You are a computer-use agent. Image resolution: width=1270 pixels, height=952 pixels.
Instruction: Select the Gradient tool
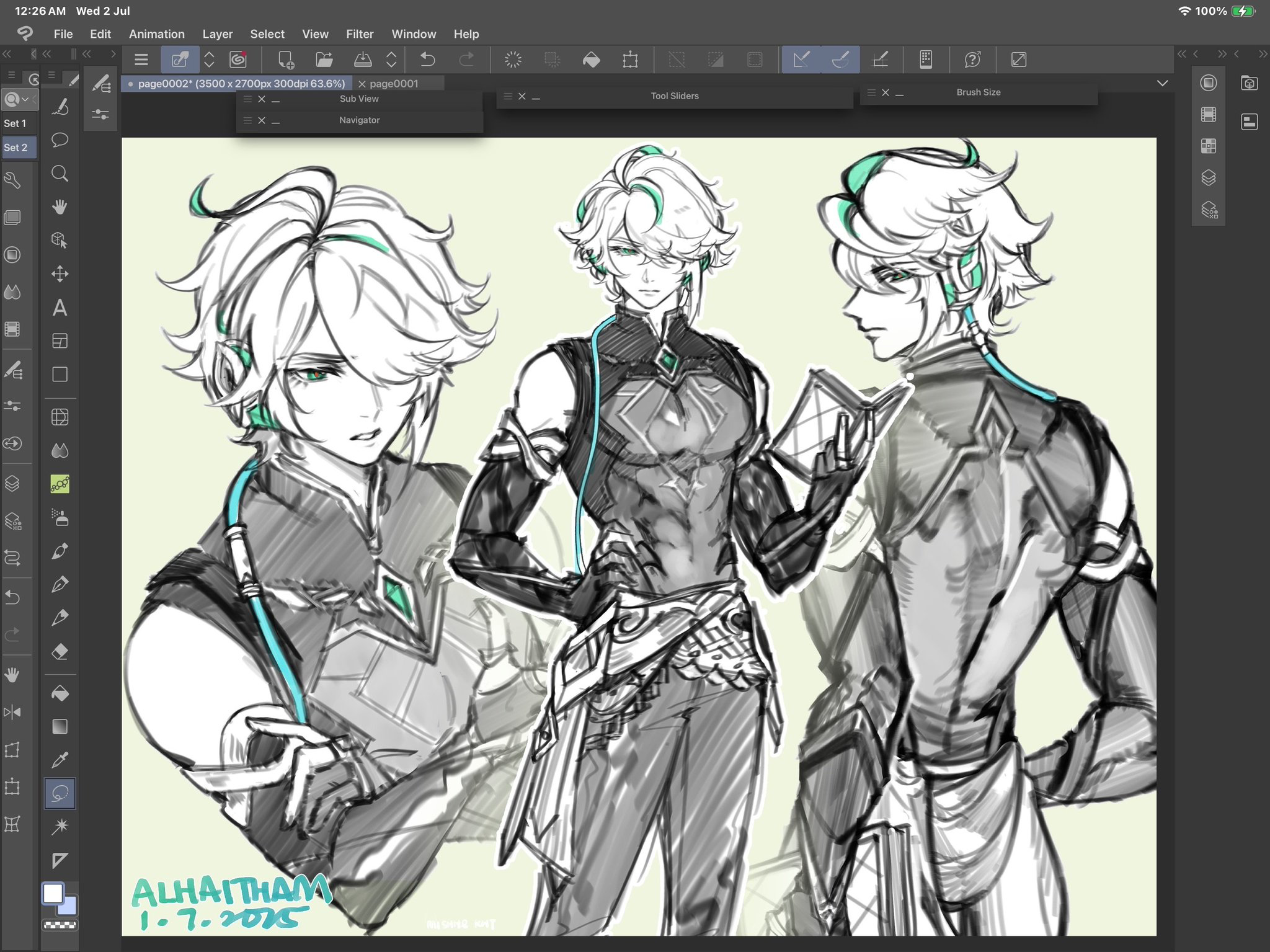pos(60,726)
